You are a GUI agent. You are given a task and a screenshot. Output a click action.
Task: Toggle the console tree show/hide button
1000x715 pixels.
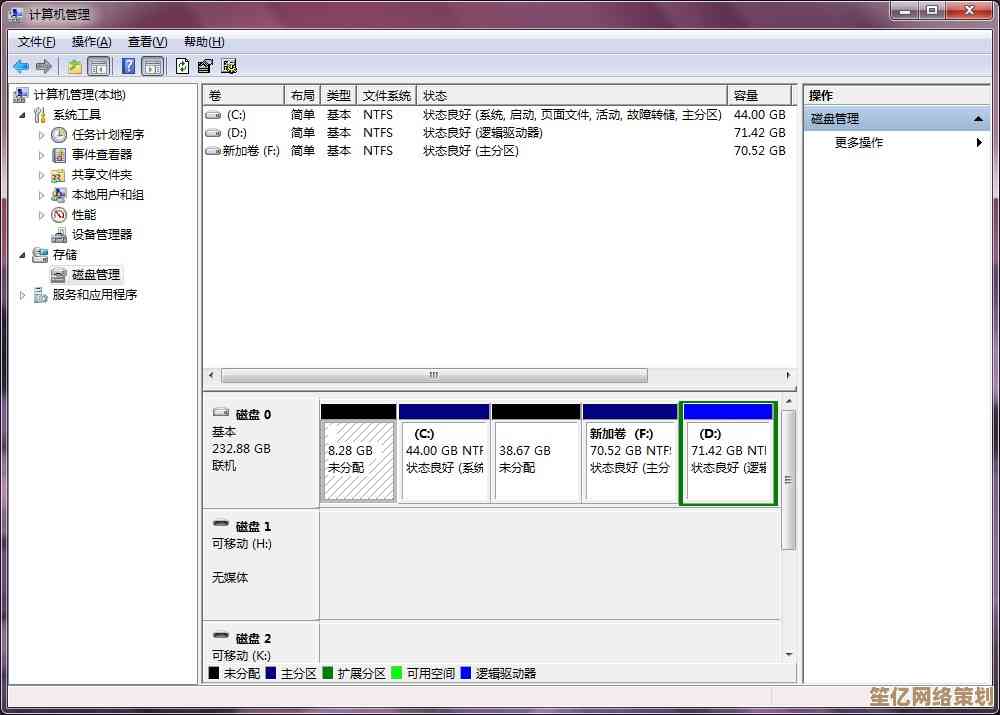(99, 66)
